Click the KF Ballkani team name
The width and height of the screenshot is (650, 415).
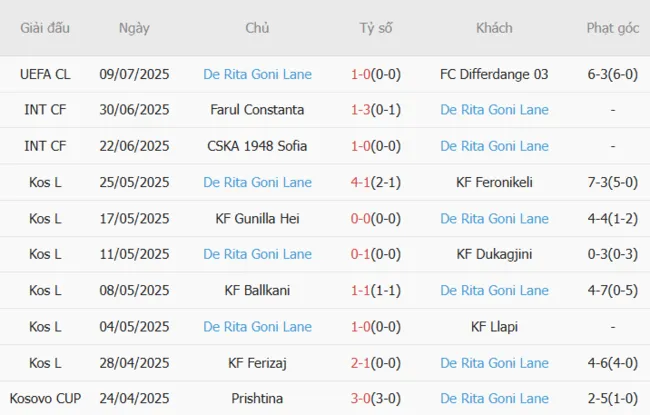(257, 291)
